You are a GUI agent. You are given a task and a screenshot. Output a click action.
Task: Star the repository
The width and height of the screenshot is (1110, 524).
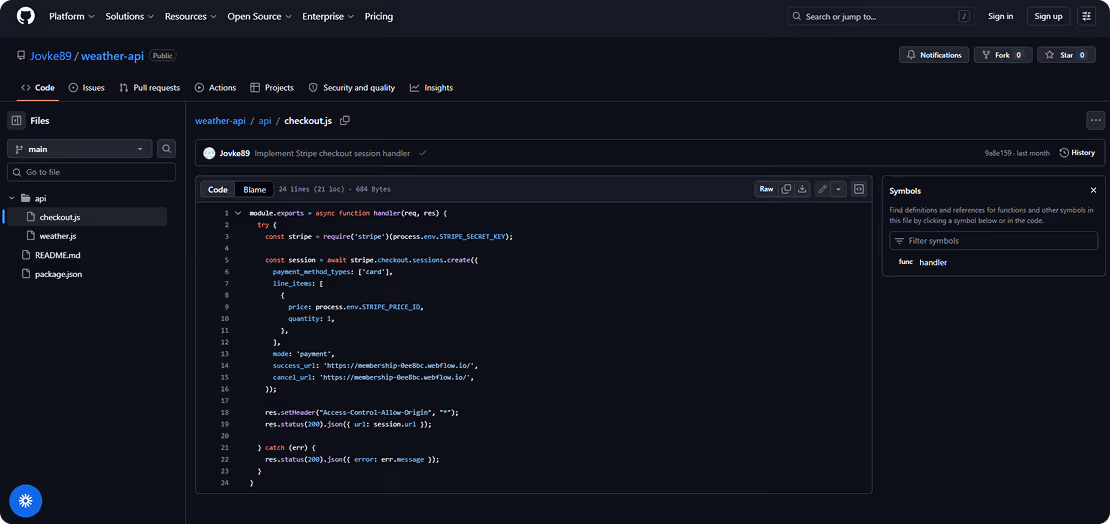pyautogui.click(x=1066, y=55)
